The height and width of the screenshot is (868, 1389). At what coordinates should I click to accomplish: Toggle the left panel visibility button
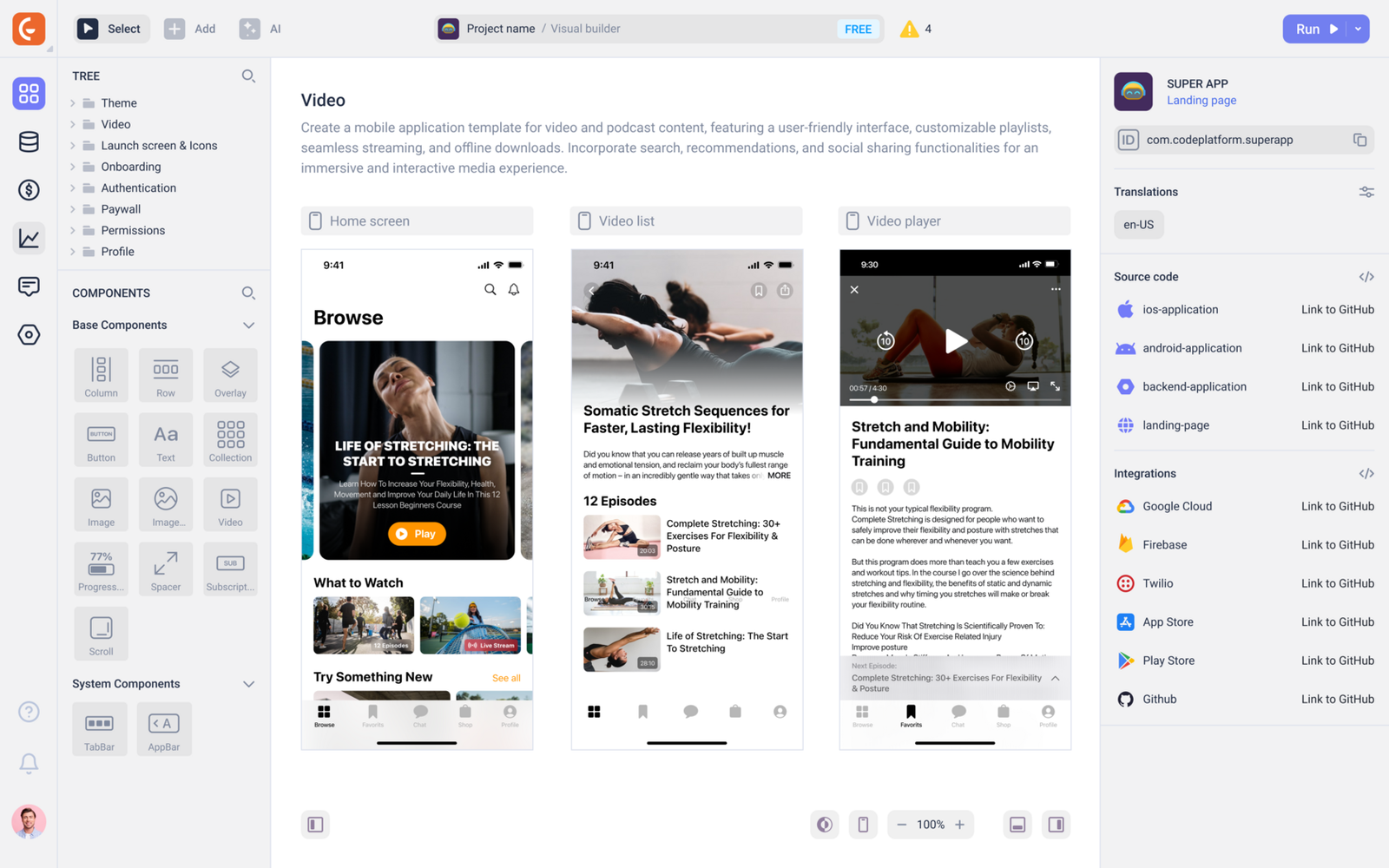click(315, 825)
